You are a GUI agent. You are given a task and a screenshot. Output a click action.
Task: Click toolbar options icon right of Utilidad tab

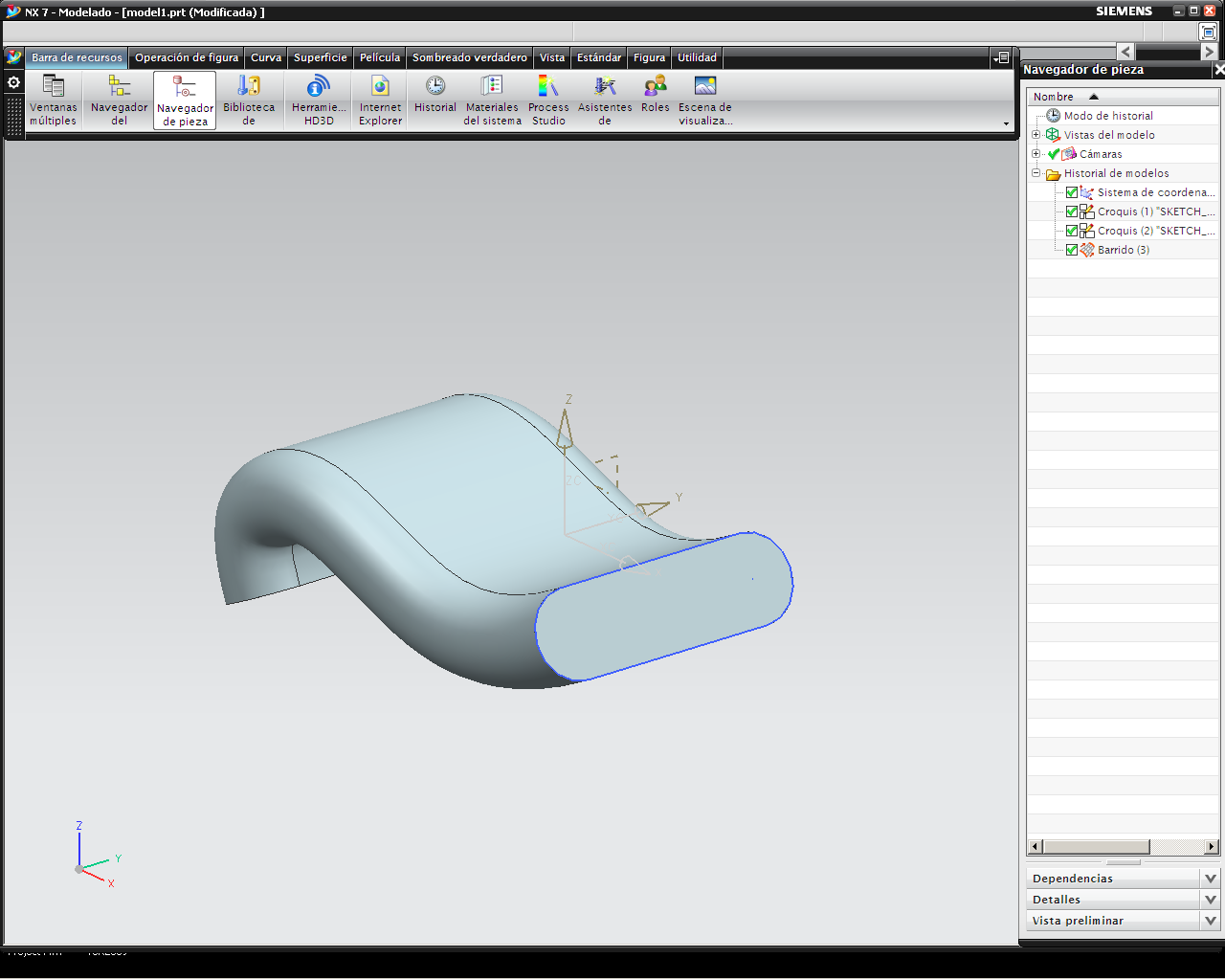pos(1001,57)
